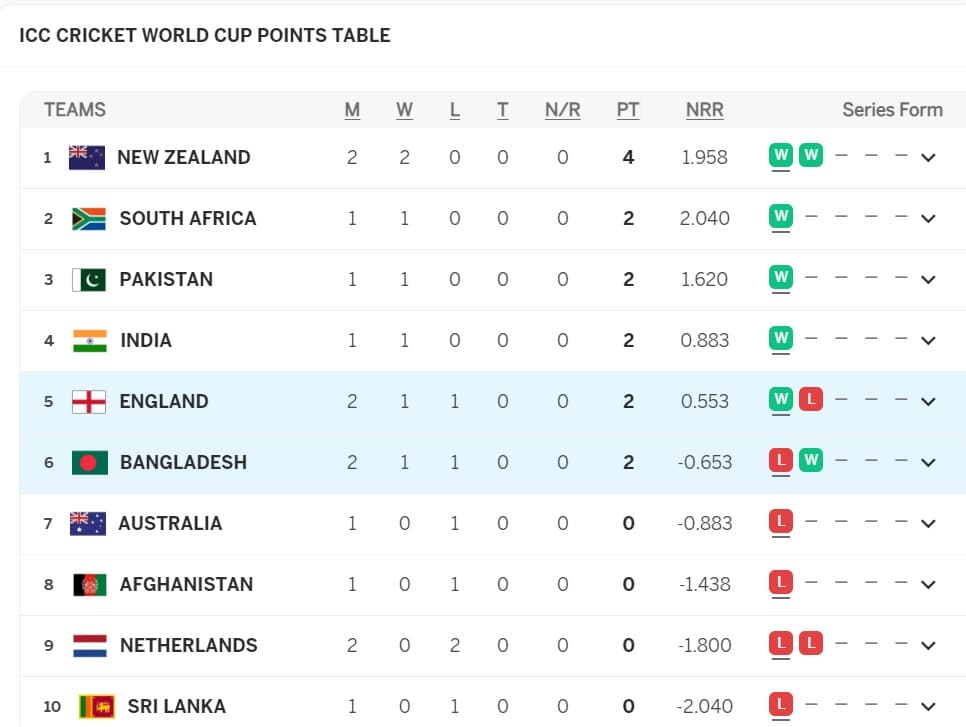Click the South Africa flag icon
This screenshot has height=727, width=966.
point(89,219)
